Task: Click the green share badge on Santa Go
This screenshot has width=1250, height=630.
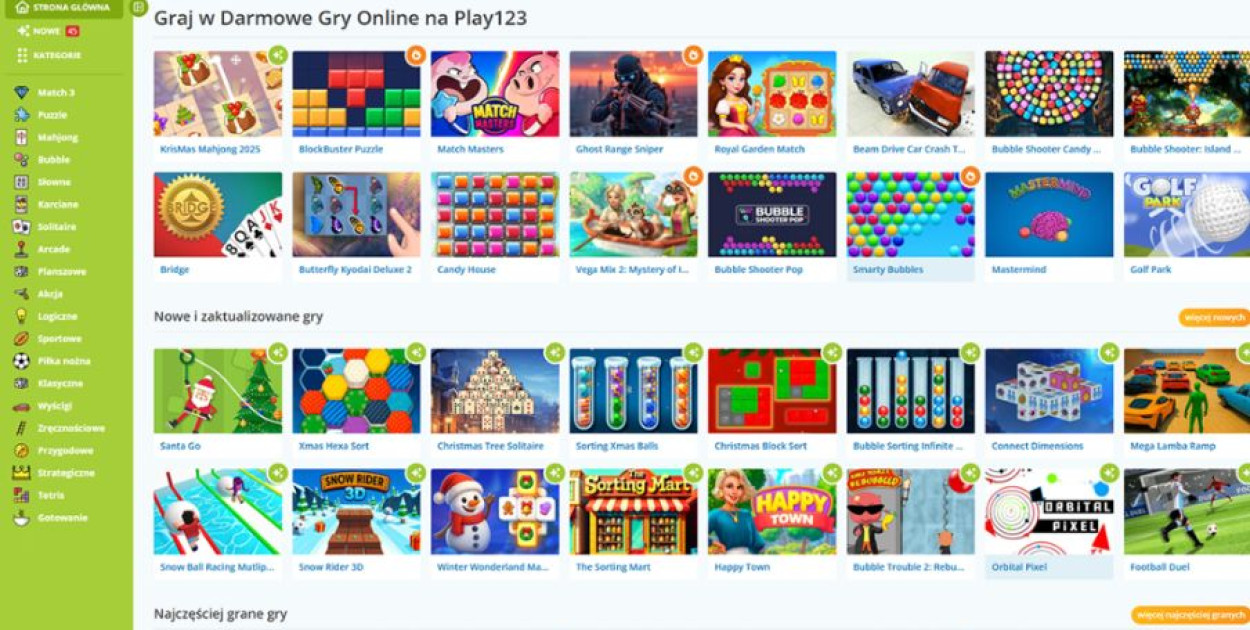Action: [278, 352]
